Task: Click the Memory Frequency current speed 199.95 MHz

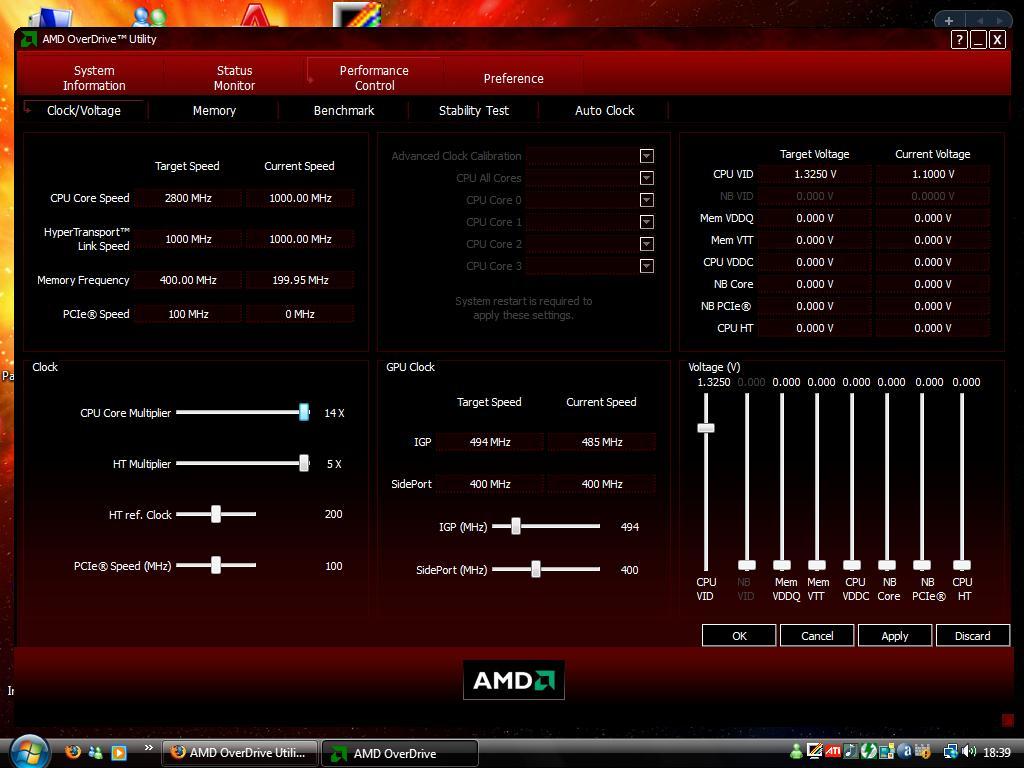Action: (300, 280)
